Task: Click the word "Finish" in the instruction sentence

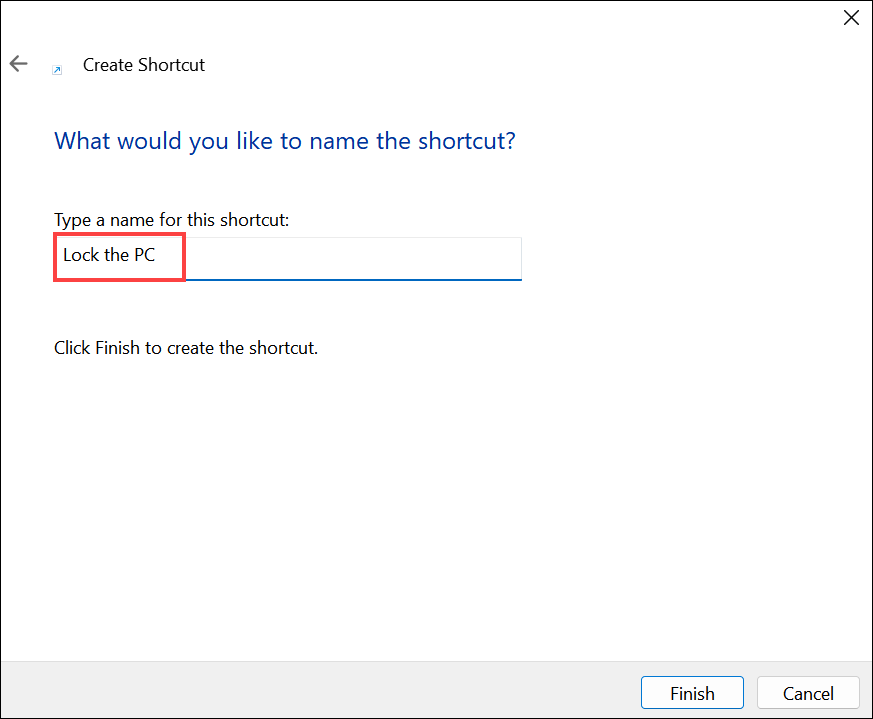Action: pyautogui.click(x=118, y=348)
